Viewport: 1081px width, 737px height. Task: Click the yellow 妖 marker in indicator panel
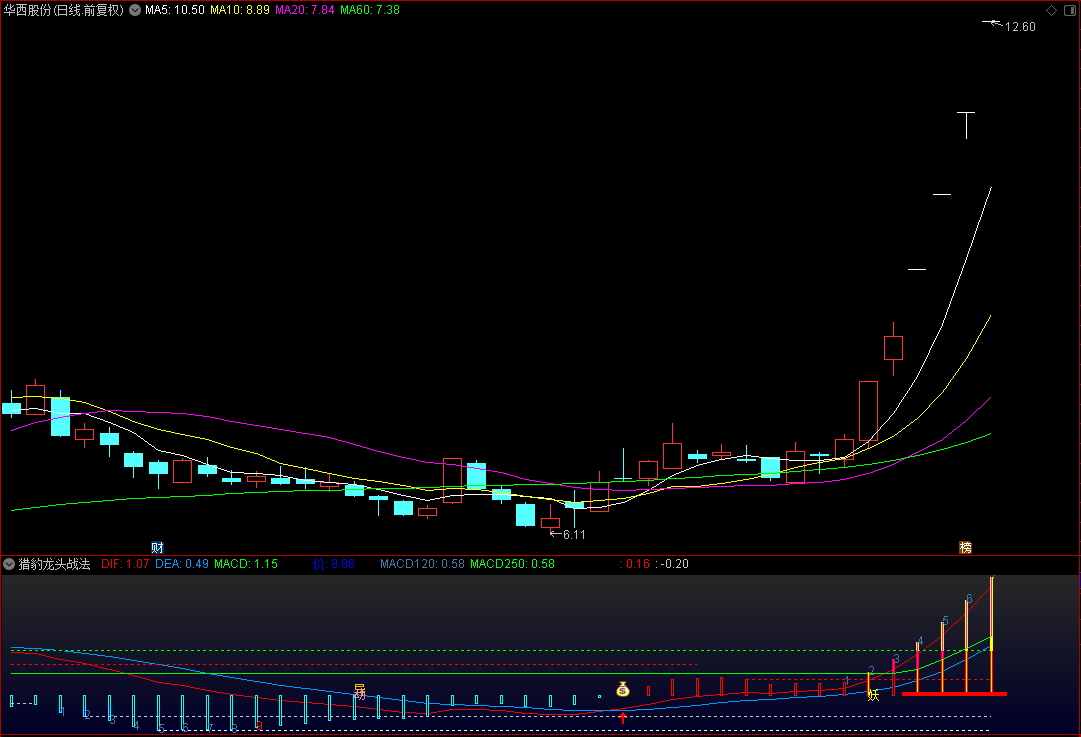(x=873, y=695)
